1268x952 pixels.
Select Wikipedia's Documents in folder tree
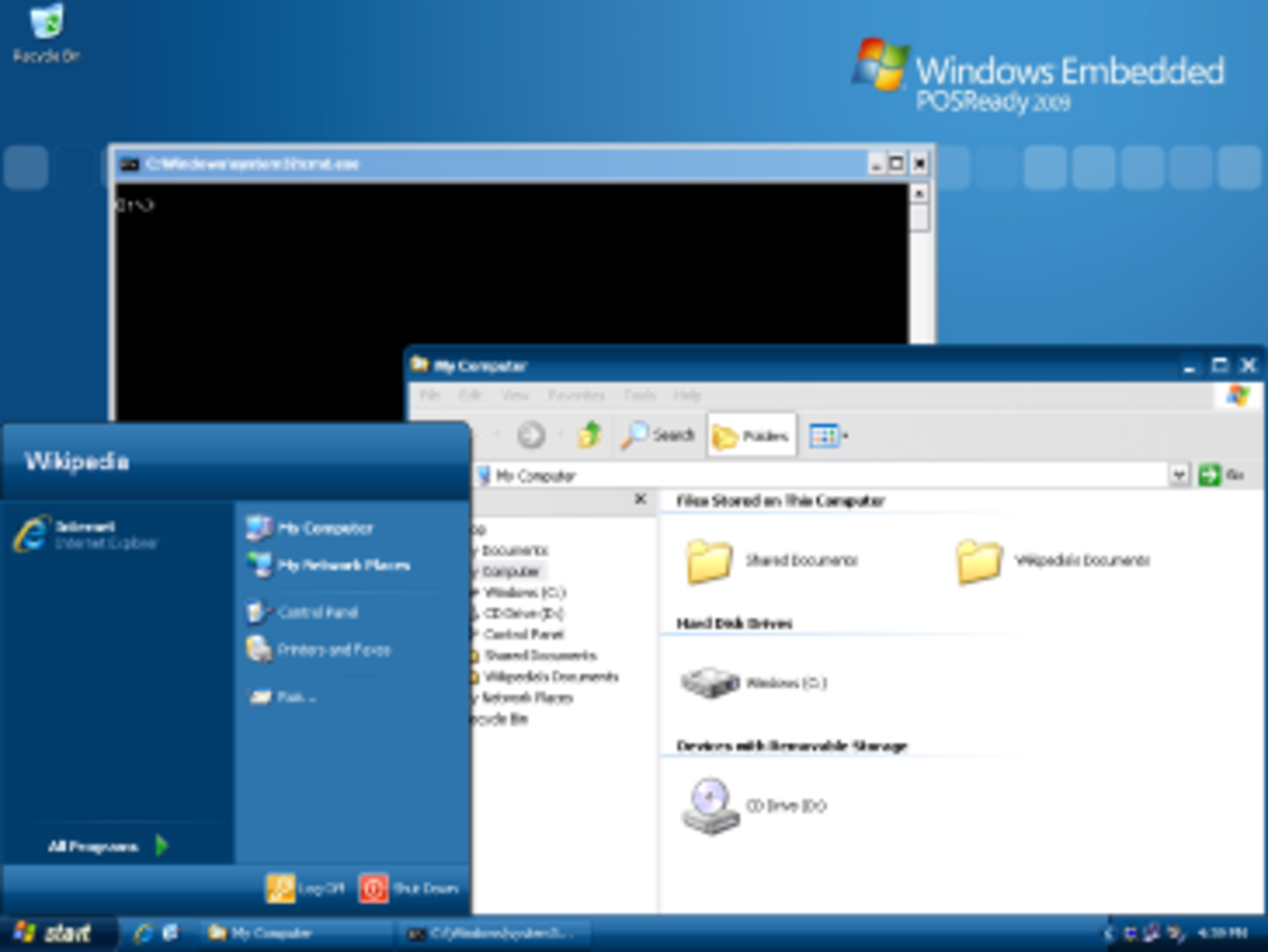click(x=551, y=677)
